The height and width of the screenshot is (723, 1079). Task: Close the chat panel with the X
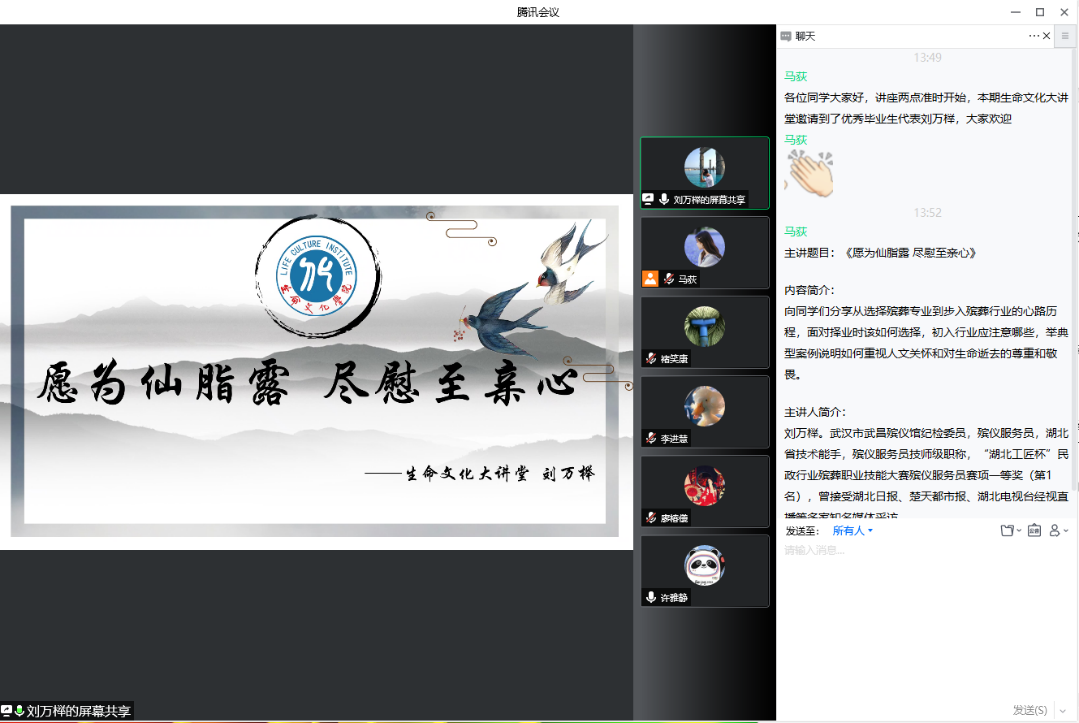point(1047,36)
